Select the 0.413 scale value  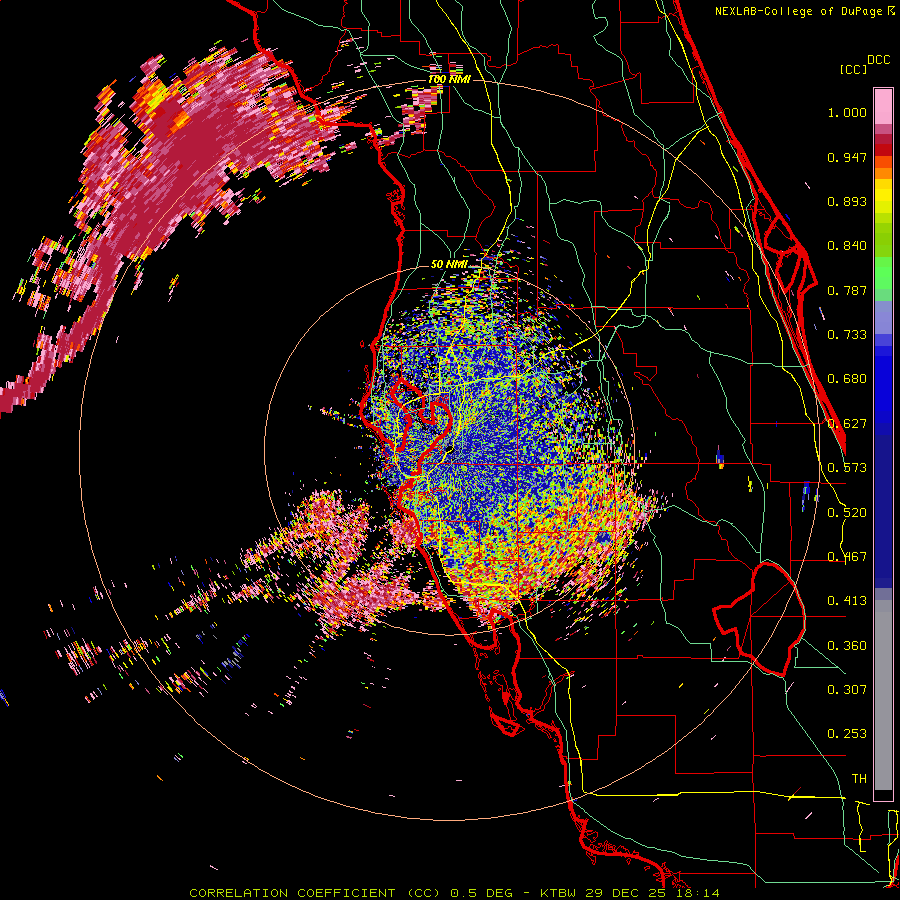click(x=847, y=601)
